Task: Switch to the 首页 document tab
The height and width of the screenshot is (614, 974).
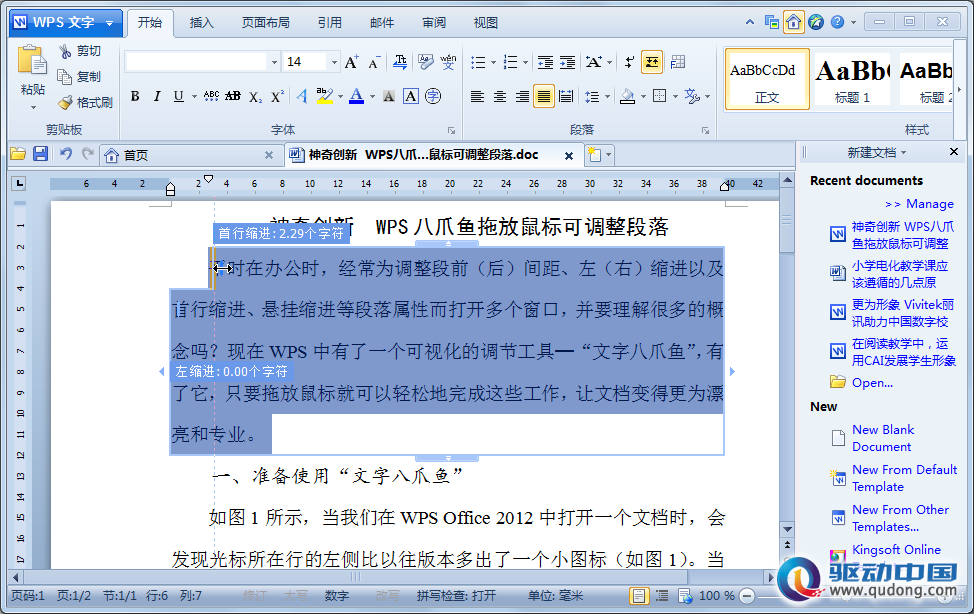Action: 189,155
